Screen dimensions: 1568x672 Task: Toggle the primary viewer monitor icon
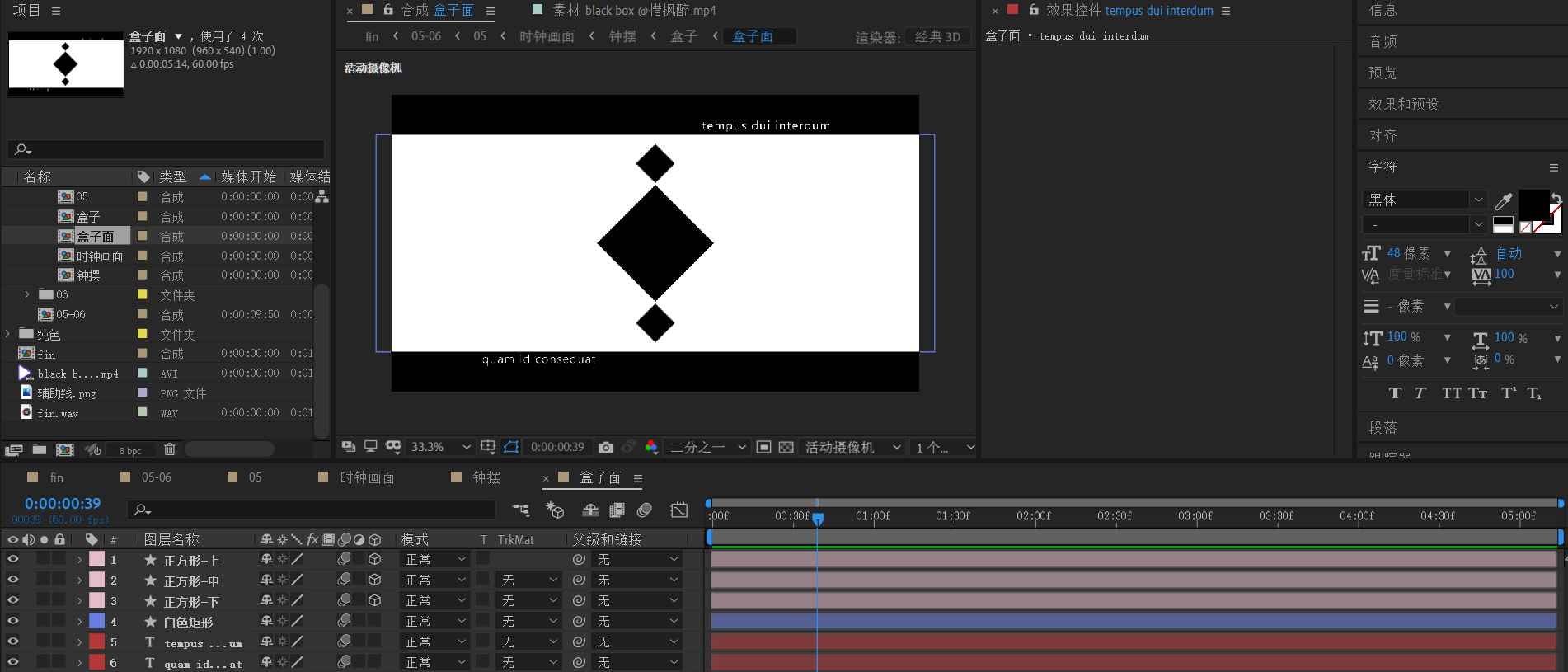(x=370, y=447)
